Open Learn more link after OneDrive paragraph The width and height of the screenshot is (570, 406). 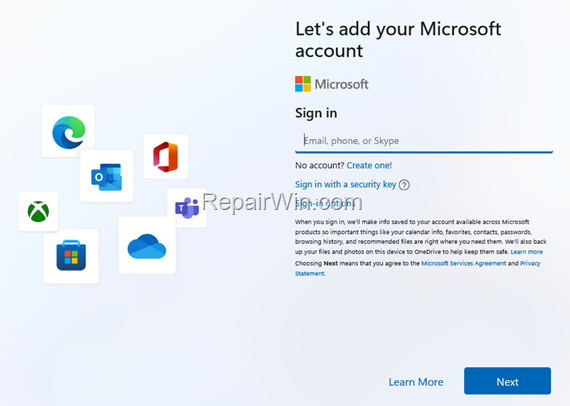(526, 252)
